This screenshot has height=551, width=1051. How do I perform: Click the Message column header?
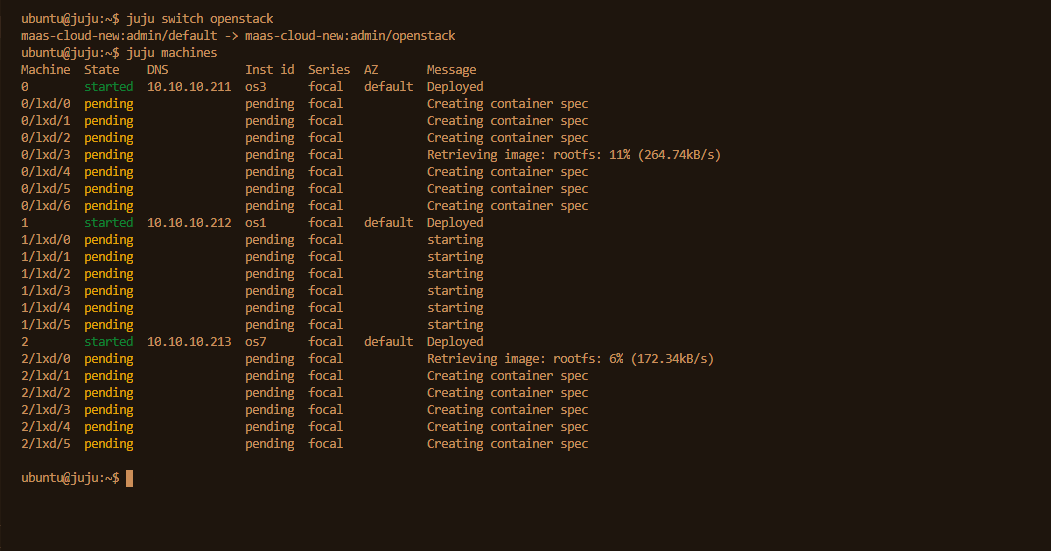click(451, 70)
